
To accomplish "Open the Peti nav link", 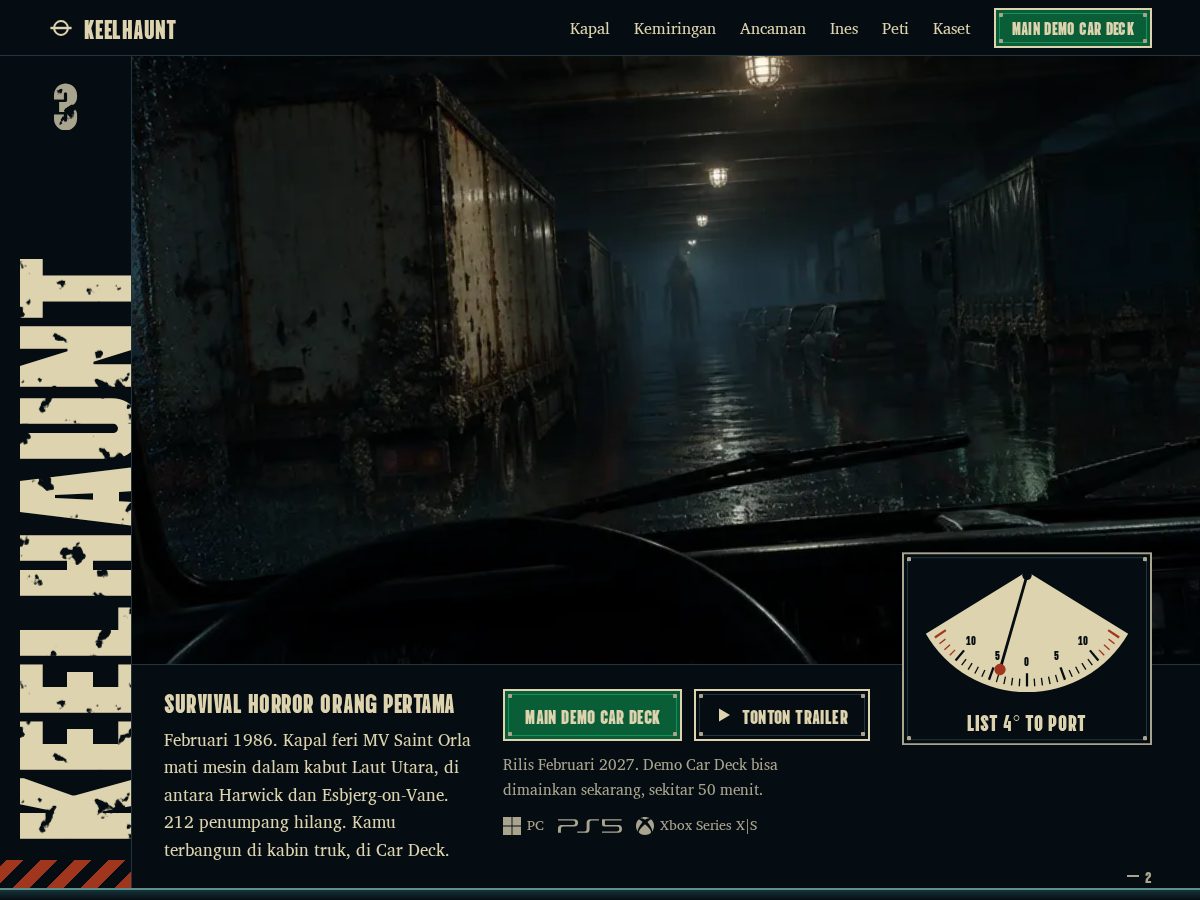I will tap(895, 29).
